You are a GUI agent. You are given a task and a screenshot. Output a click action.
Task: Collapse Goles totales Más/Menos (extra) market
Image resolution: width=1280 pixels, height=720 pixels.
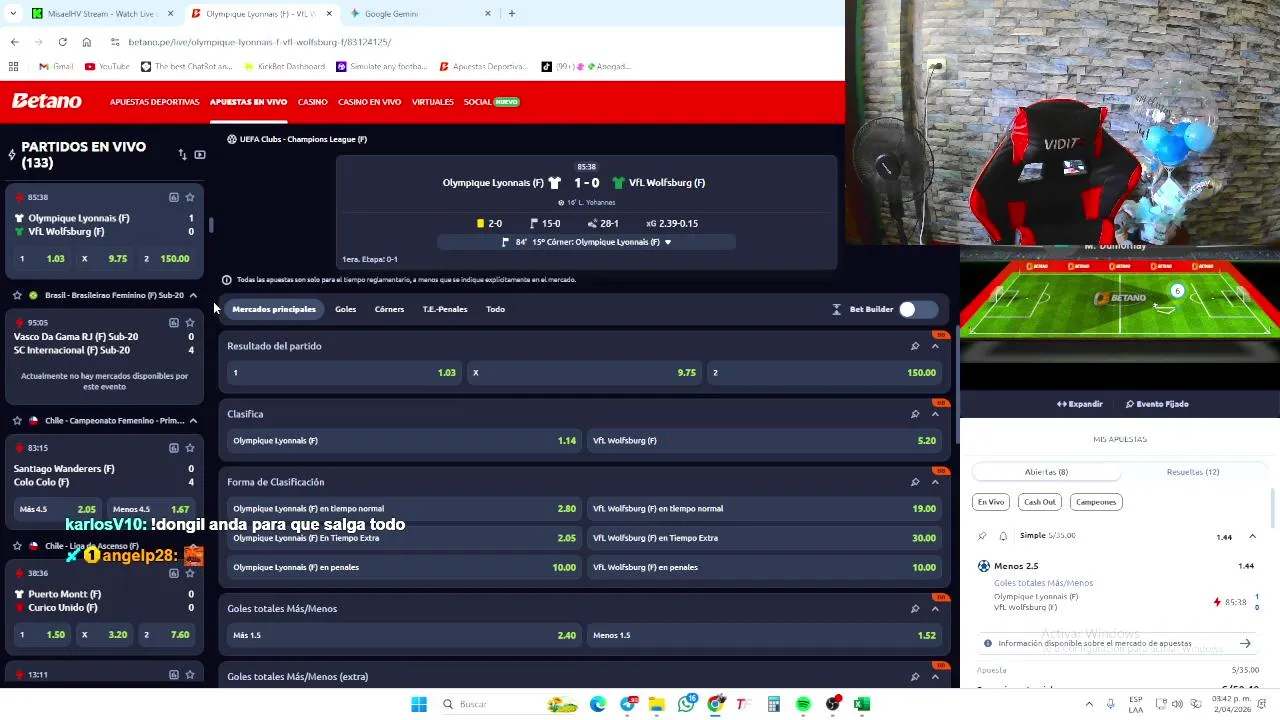pos(935,677)
